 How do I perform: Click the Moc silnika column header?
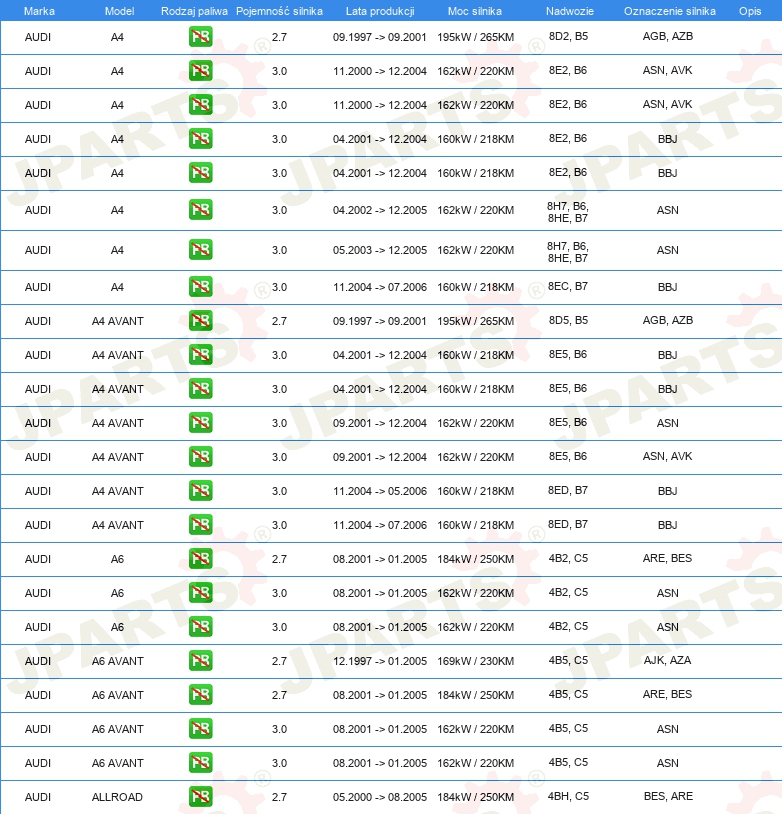[475, 11]
